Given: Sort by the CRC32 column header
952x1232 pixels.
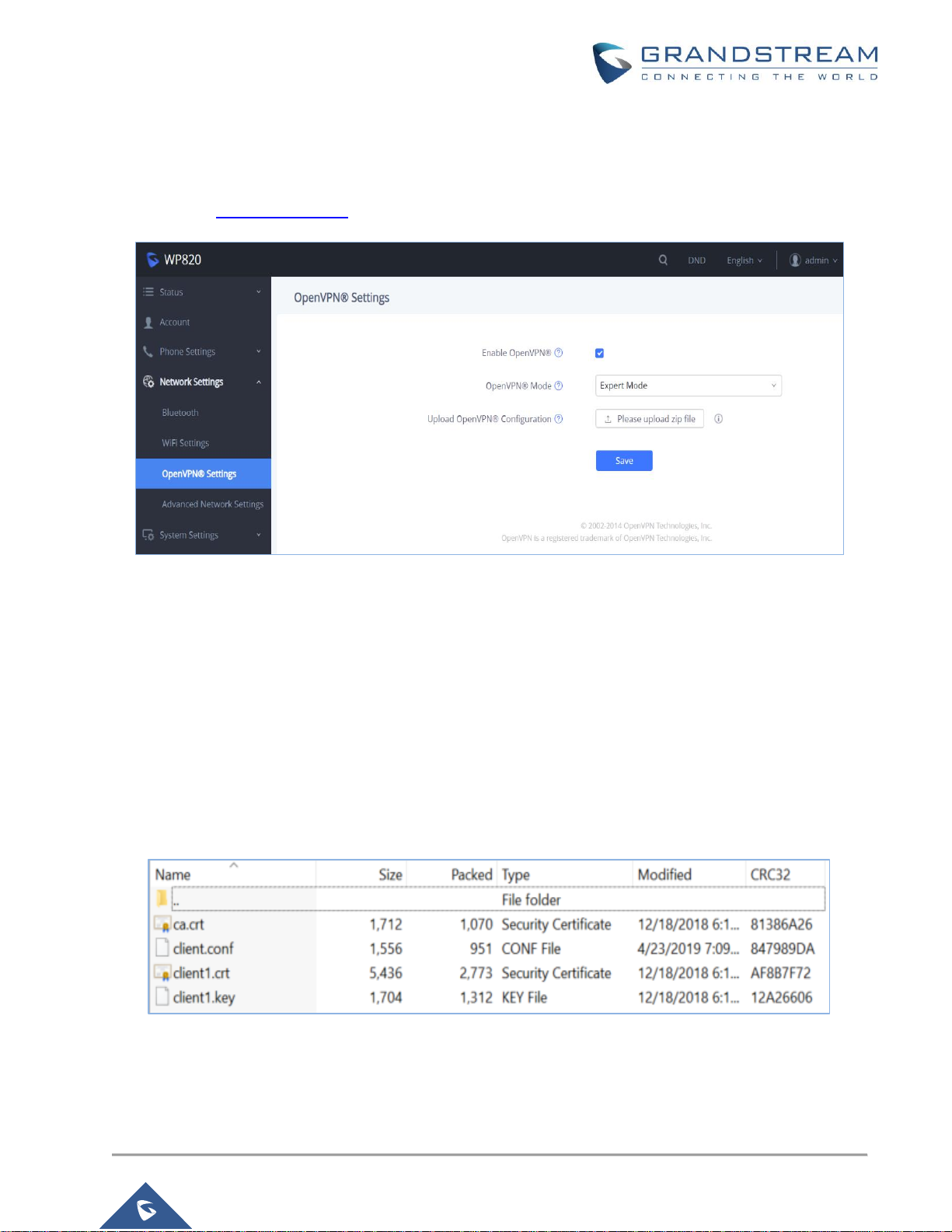Looking at the screenshot, I should pyautogui.click(x=770, y=874).
